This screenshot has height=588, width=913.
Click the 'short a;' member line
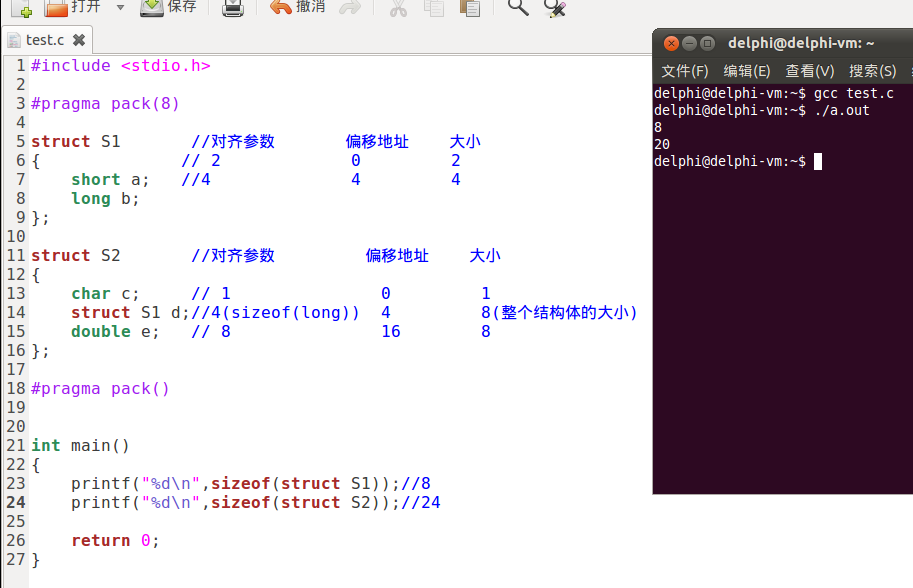[110, 179]
